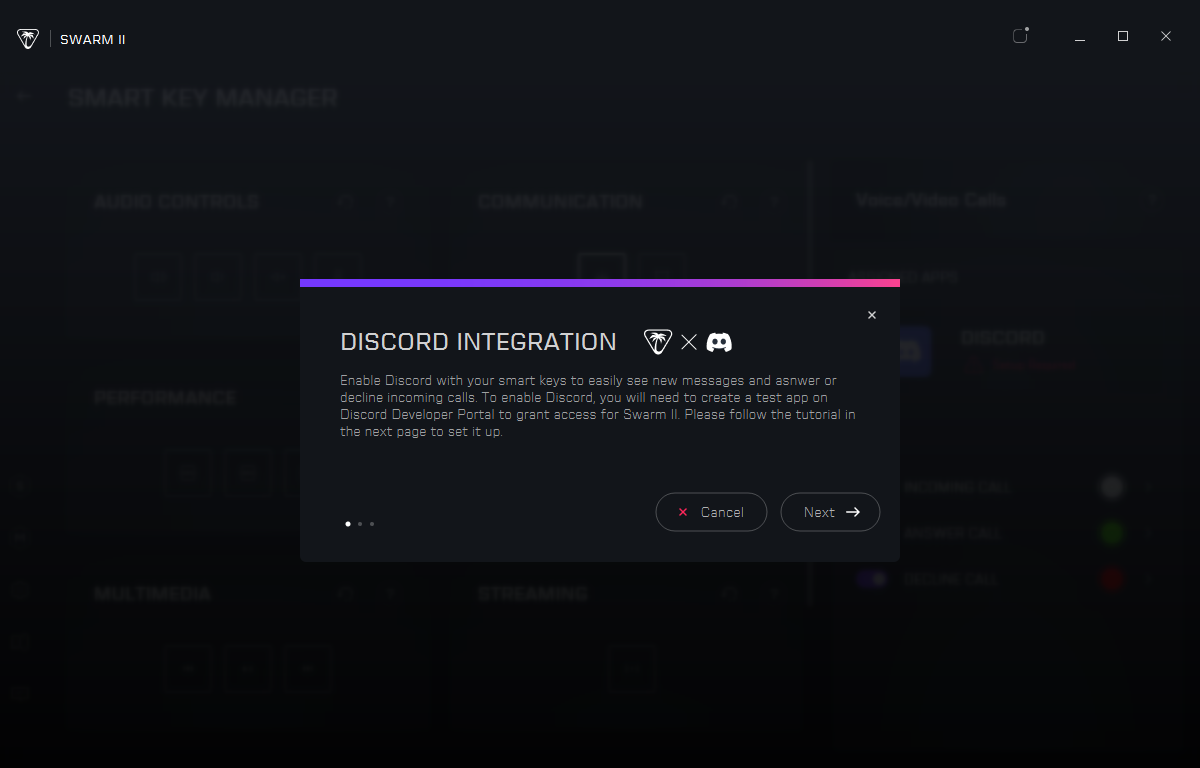Screen dimensions: 1200x768
Task: Click the Cancel button
Action: (x=711, y=512)
